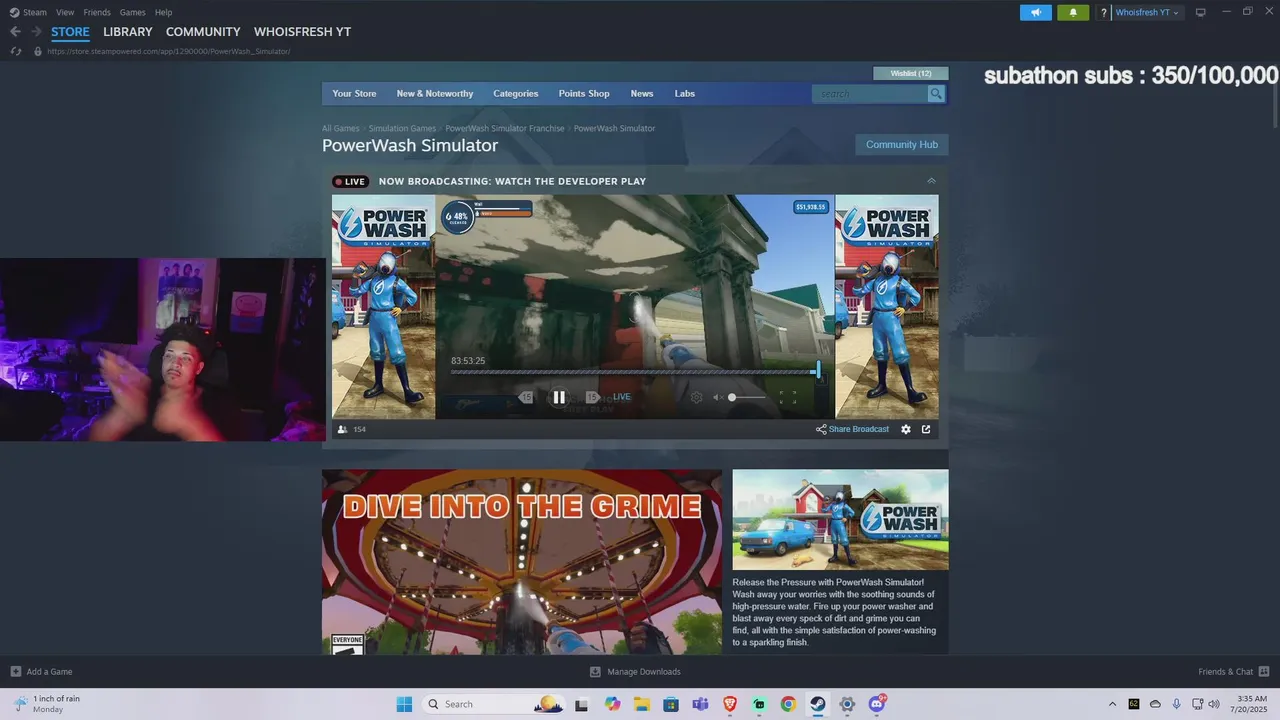This screenshot has height=720, width=1280.
Task: Select the STORE tab
Action: 70,32
